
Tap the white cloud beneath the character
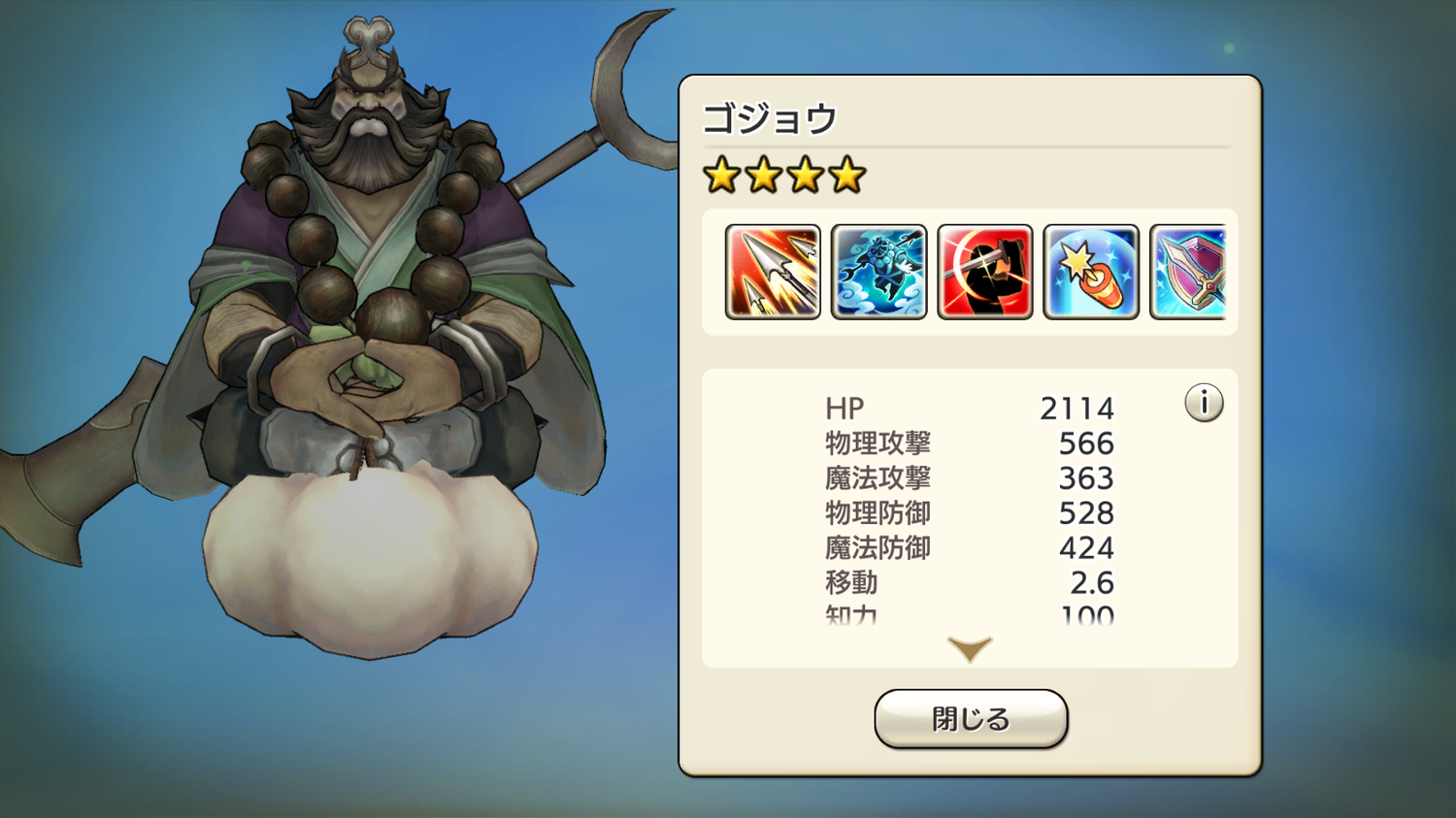(370, 558)
